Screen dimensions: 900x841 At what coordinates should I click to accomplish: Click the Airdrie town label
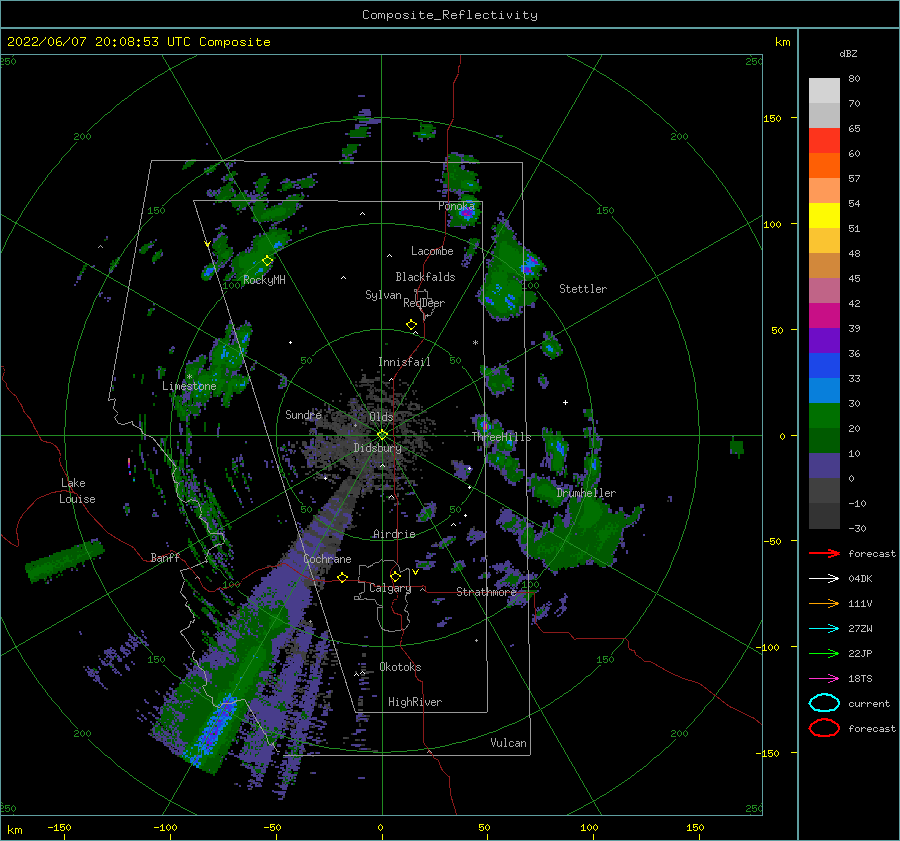click(x=394, y=534)
